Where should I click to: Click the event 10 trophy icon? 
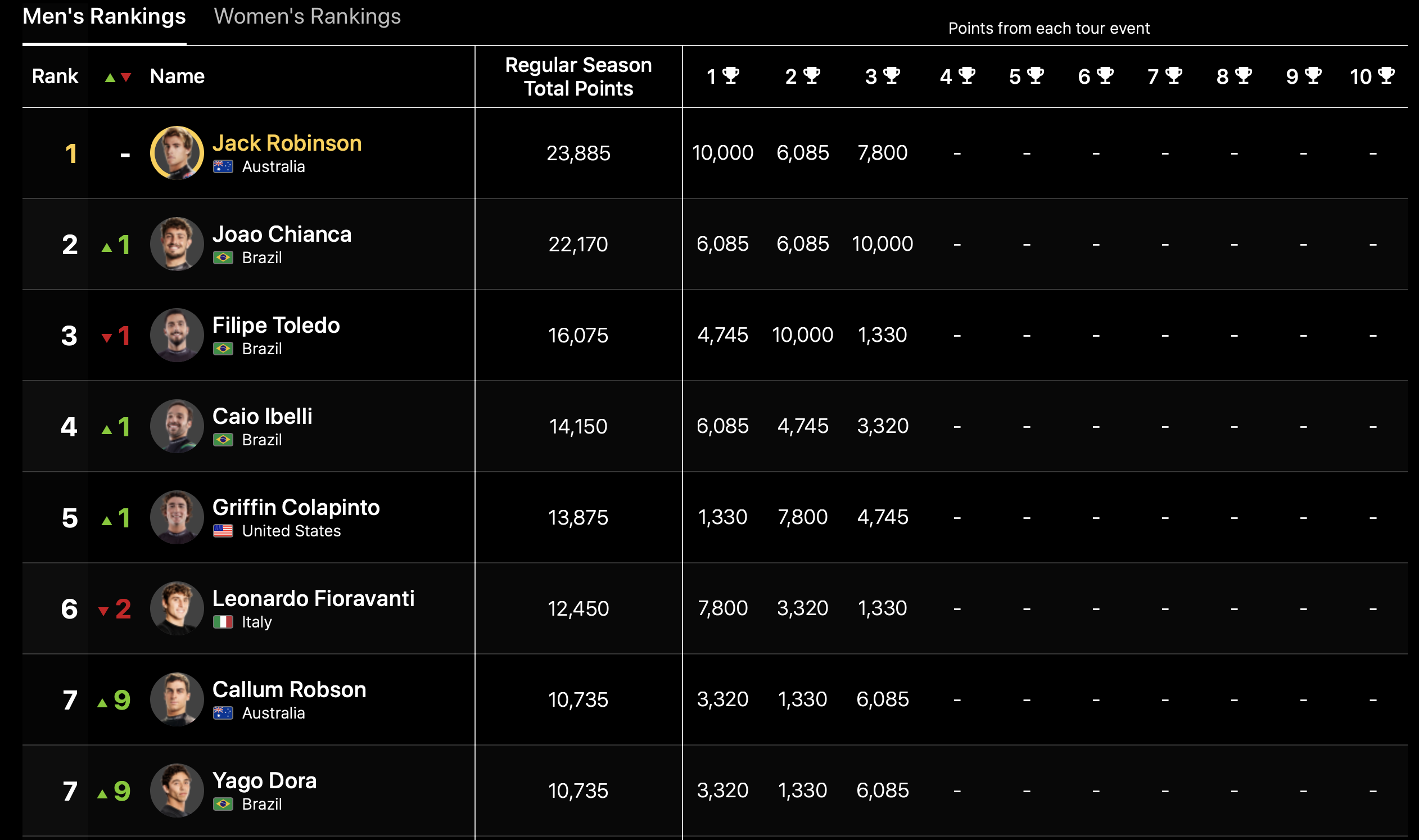click(x=1386, y=75)
